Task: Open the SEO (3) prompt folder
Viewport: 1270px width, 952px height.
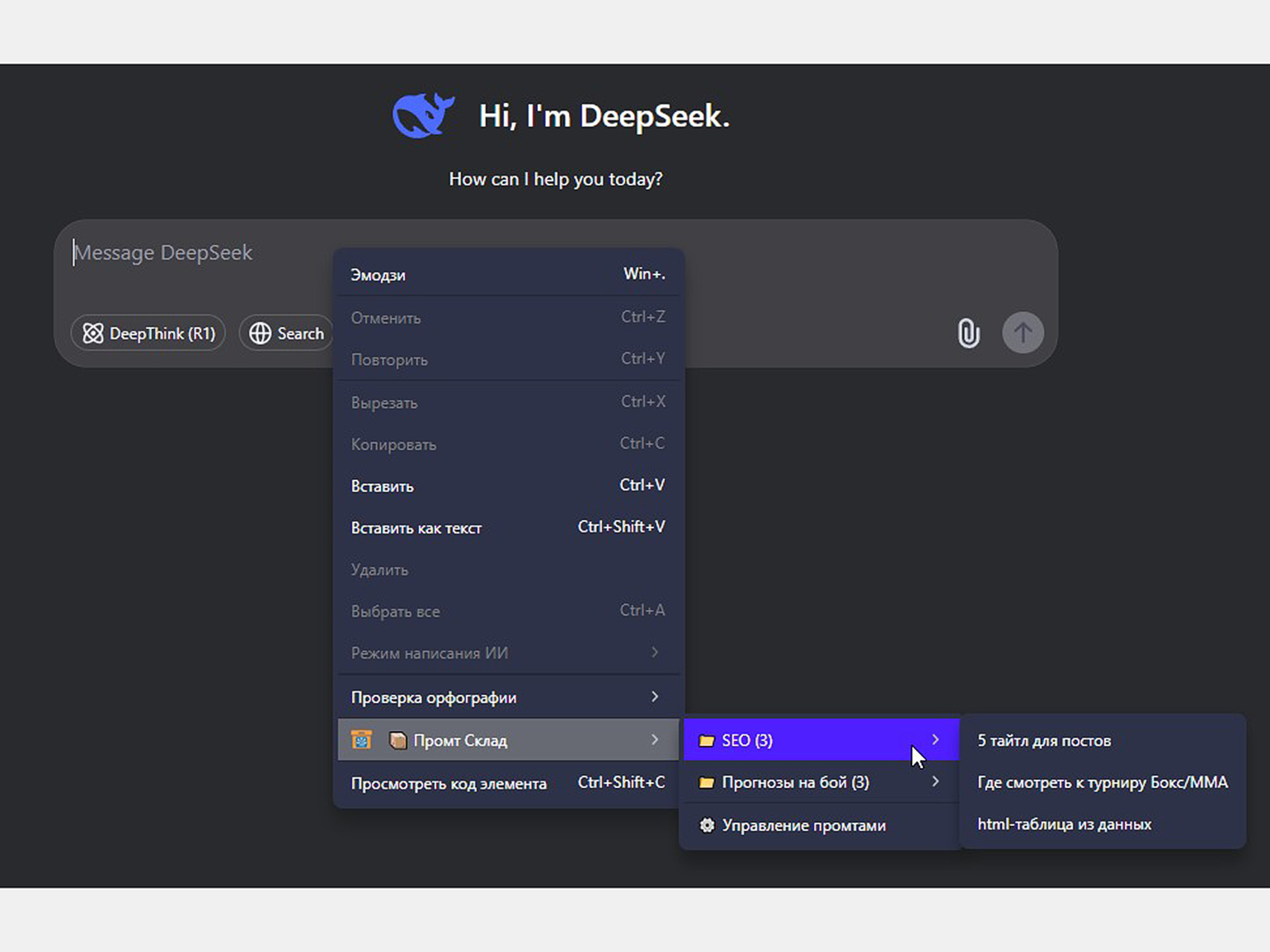Action: coord(821,740)
